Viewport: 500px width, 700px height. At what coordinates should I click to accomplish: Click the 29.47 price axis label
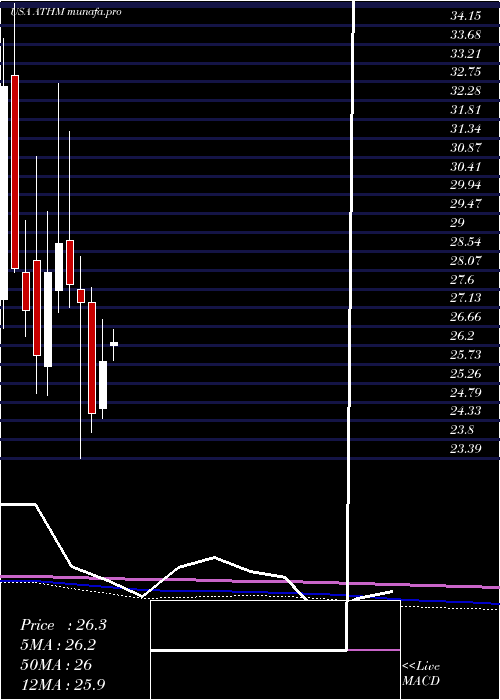click(466, 204)
